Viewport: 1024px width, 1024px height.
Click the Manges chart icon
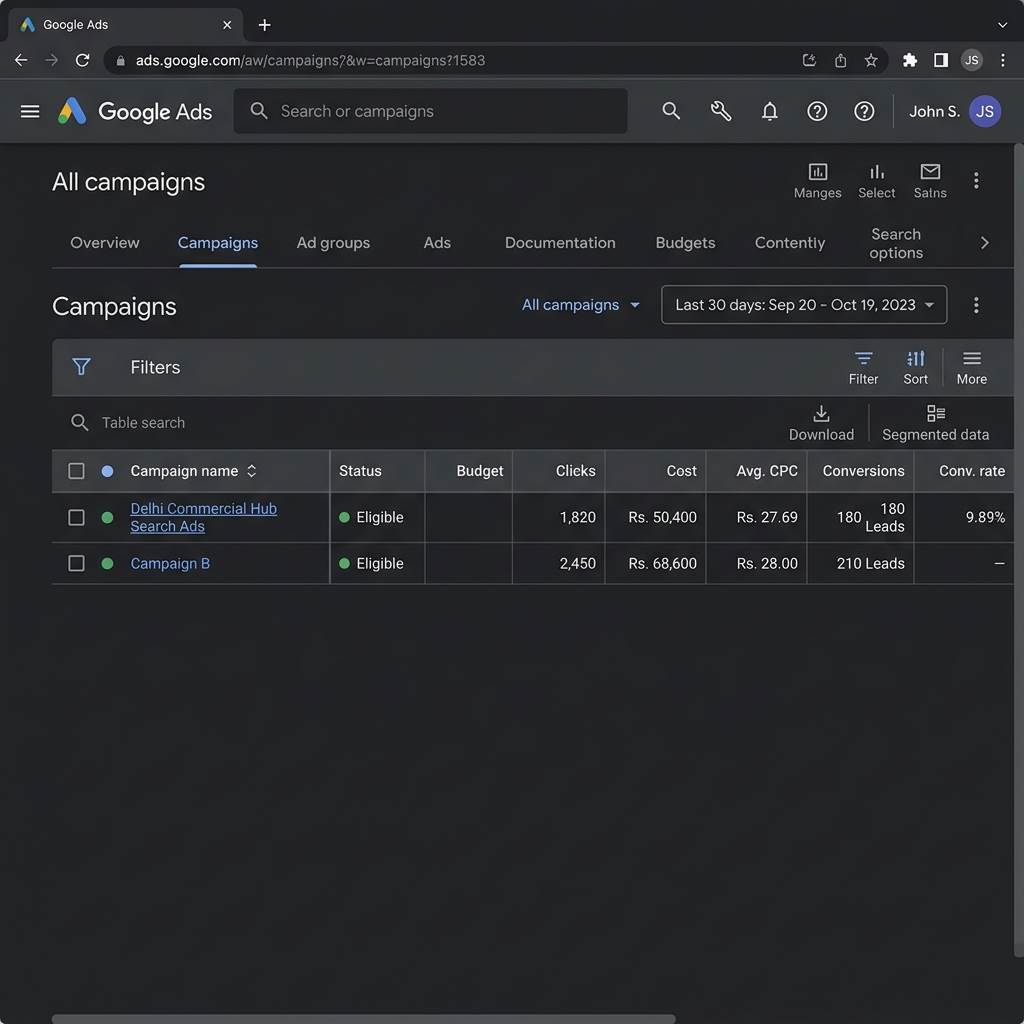tap(817, 181)
